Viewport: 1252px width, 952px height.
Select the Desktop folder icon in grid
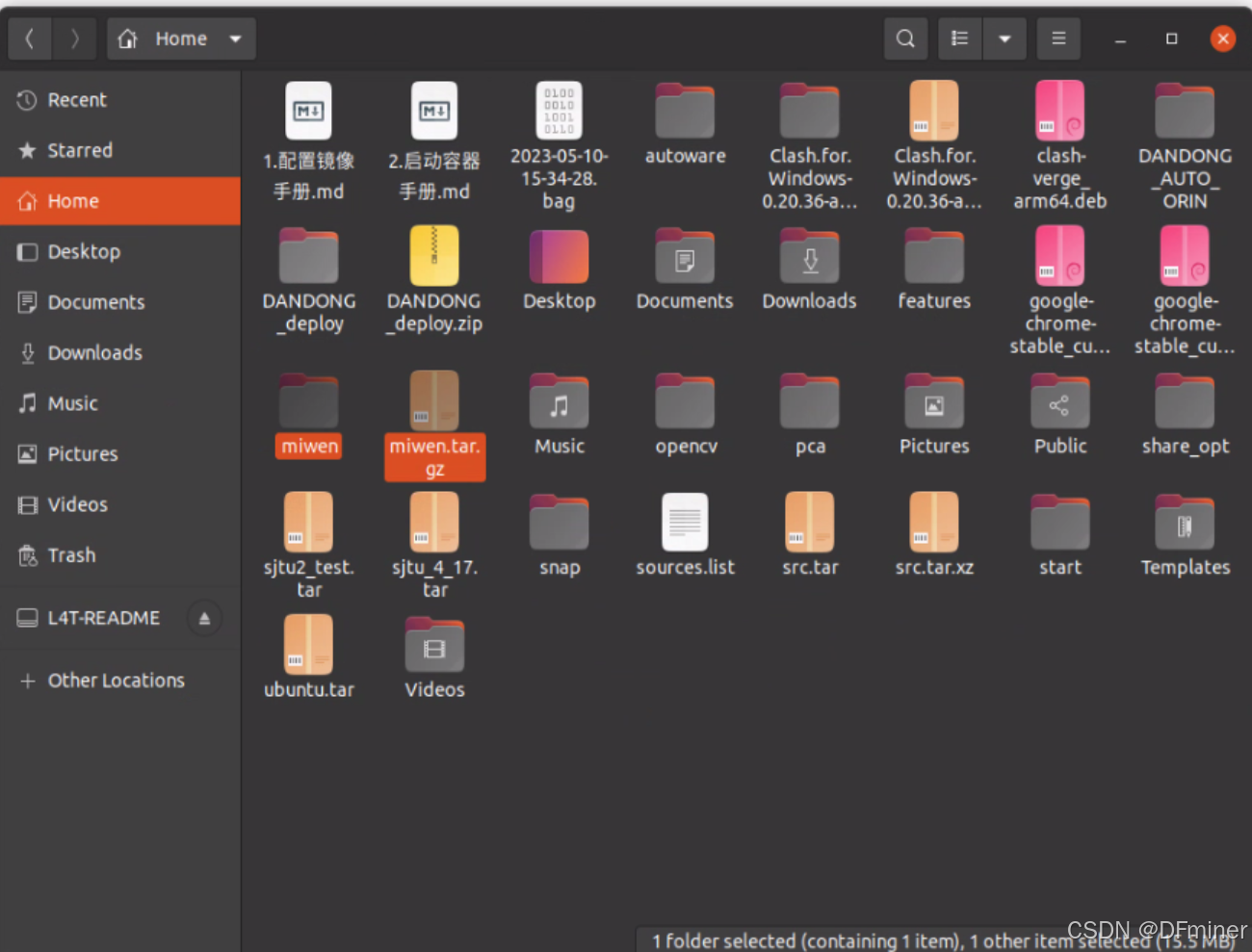click(560, 270)
